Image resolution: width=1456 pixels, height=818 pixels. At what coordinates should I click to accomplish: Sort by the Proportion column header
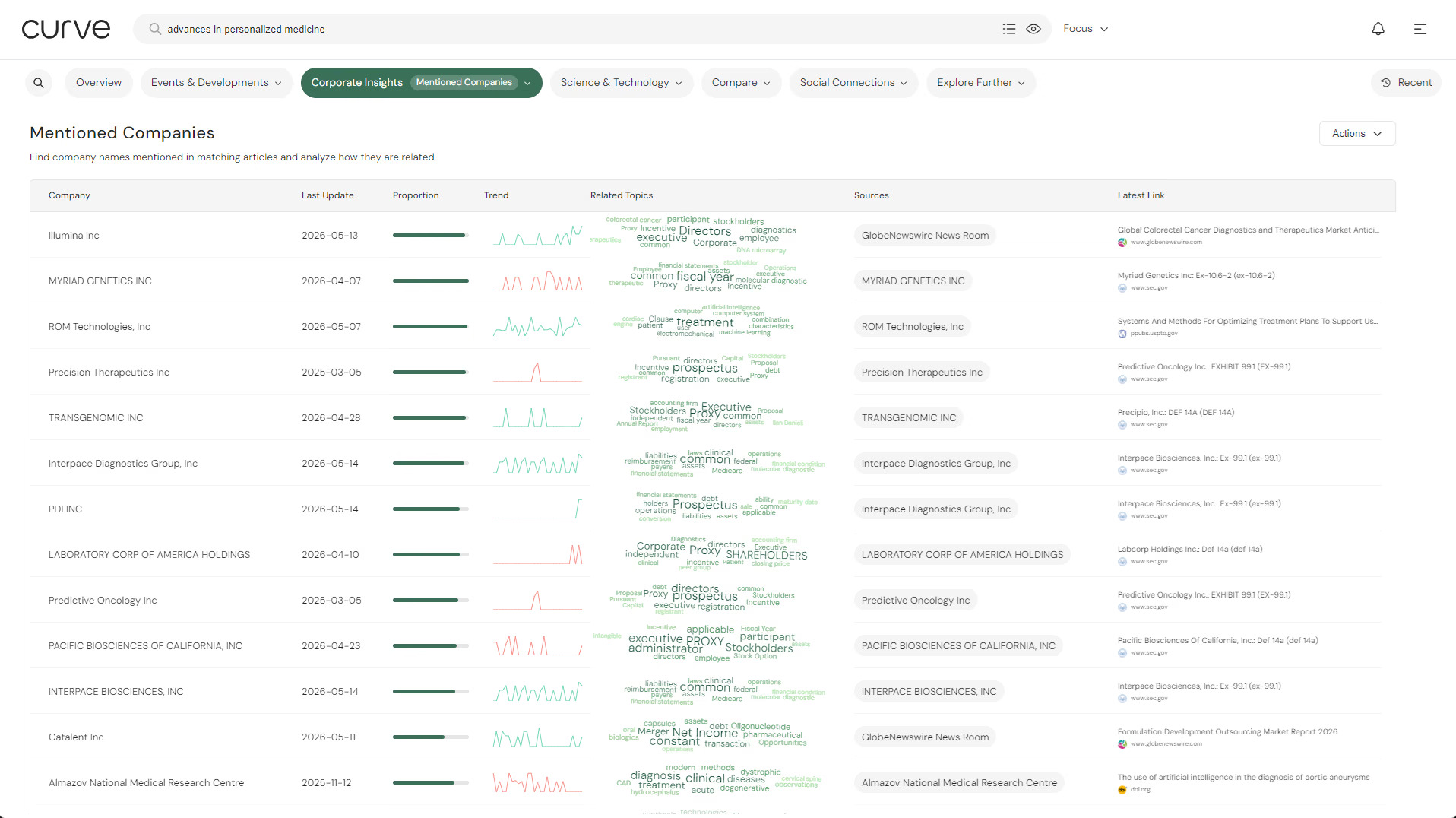click(x=416, y=195)
